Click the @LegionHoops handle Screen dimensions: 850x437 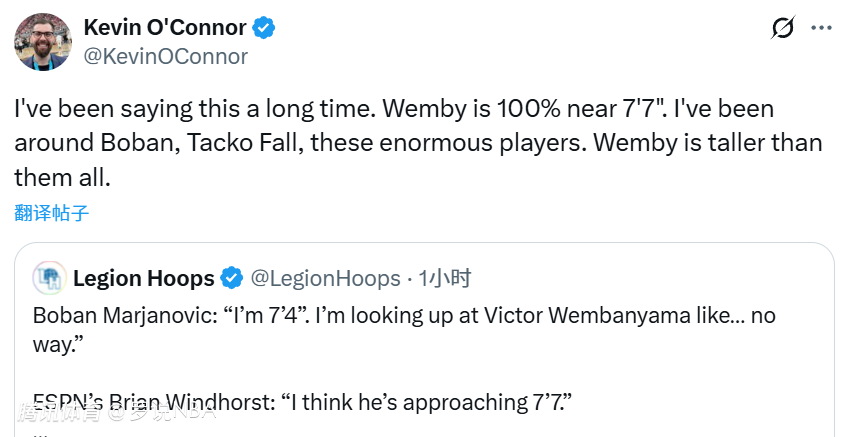click(x=323, y=277)
